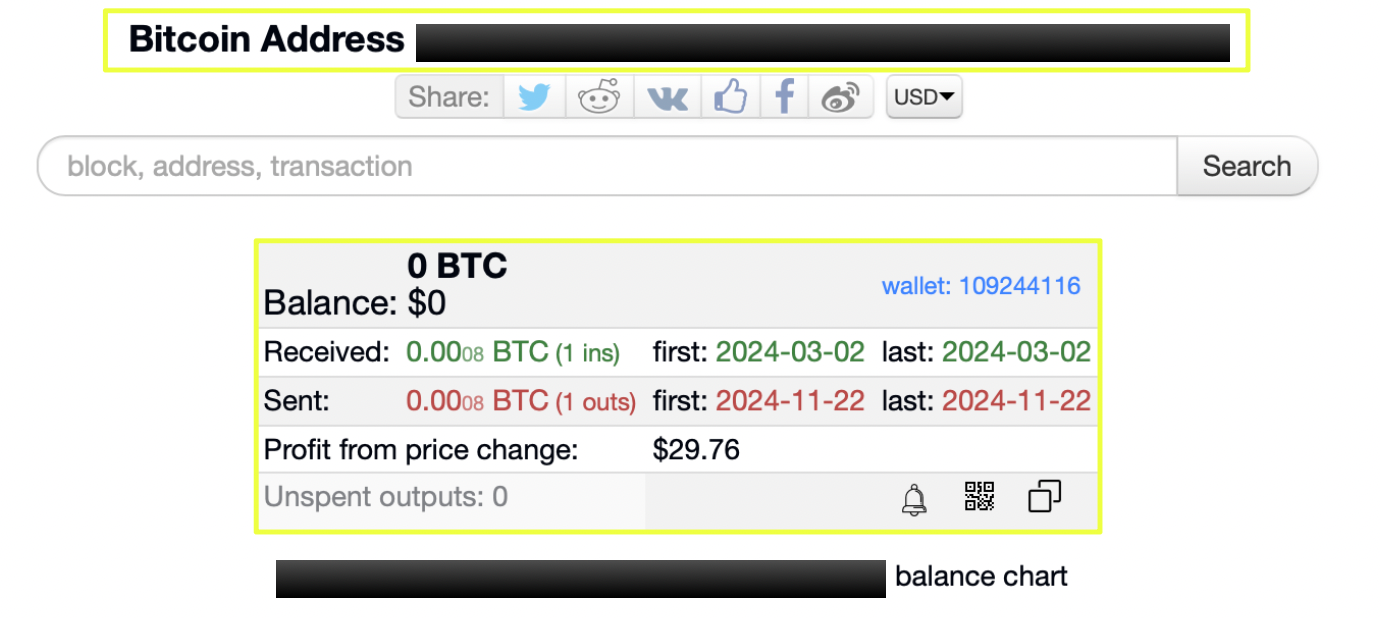Open the USD currency dropdown
The image size is (1380, 618).
tap(924, 97)
